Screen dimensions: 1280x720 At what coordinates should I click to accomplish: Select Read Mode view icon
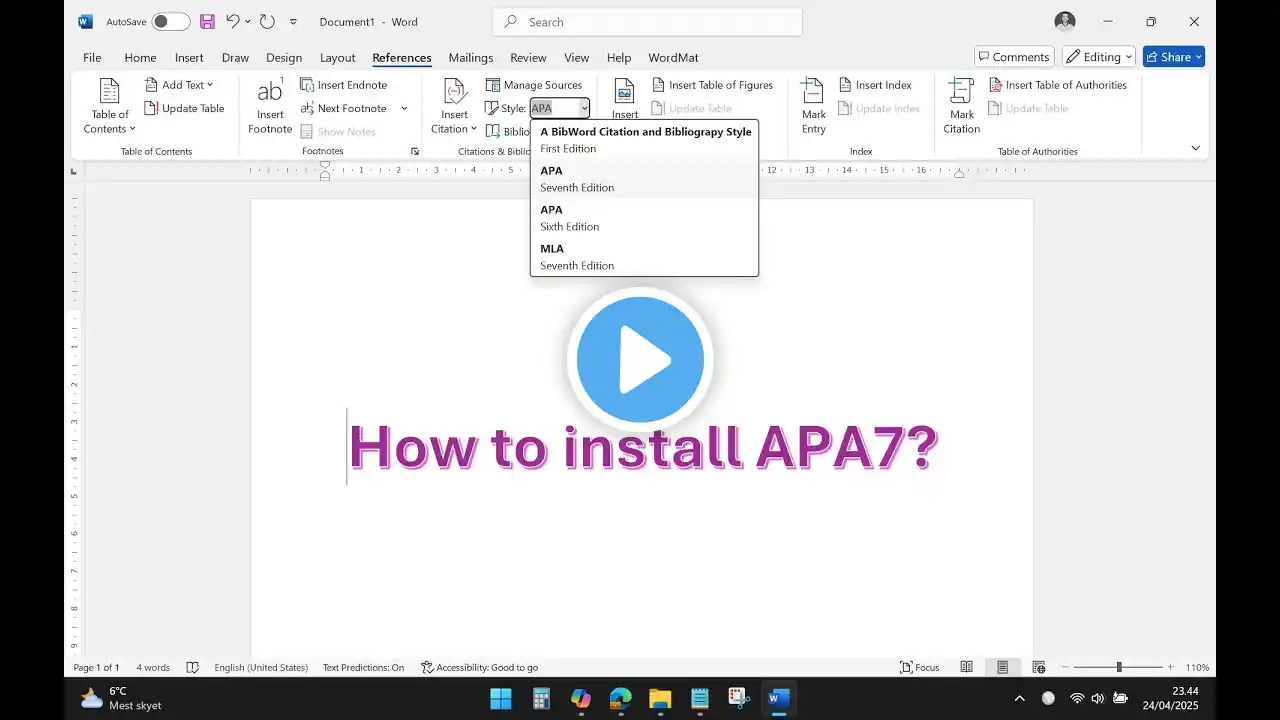tap(967, 667)
